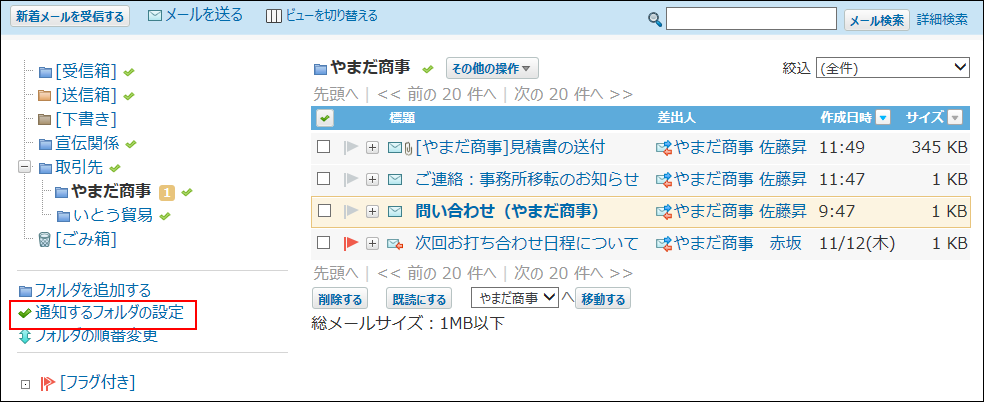Expand preview of 見積書の送付 mail

[373, 147]
